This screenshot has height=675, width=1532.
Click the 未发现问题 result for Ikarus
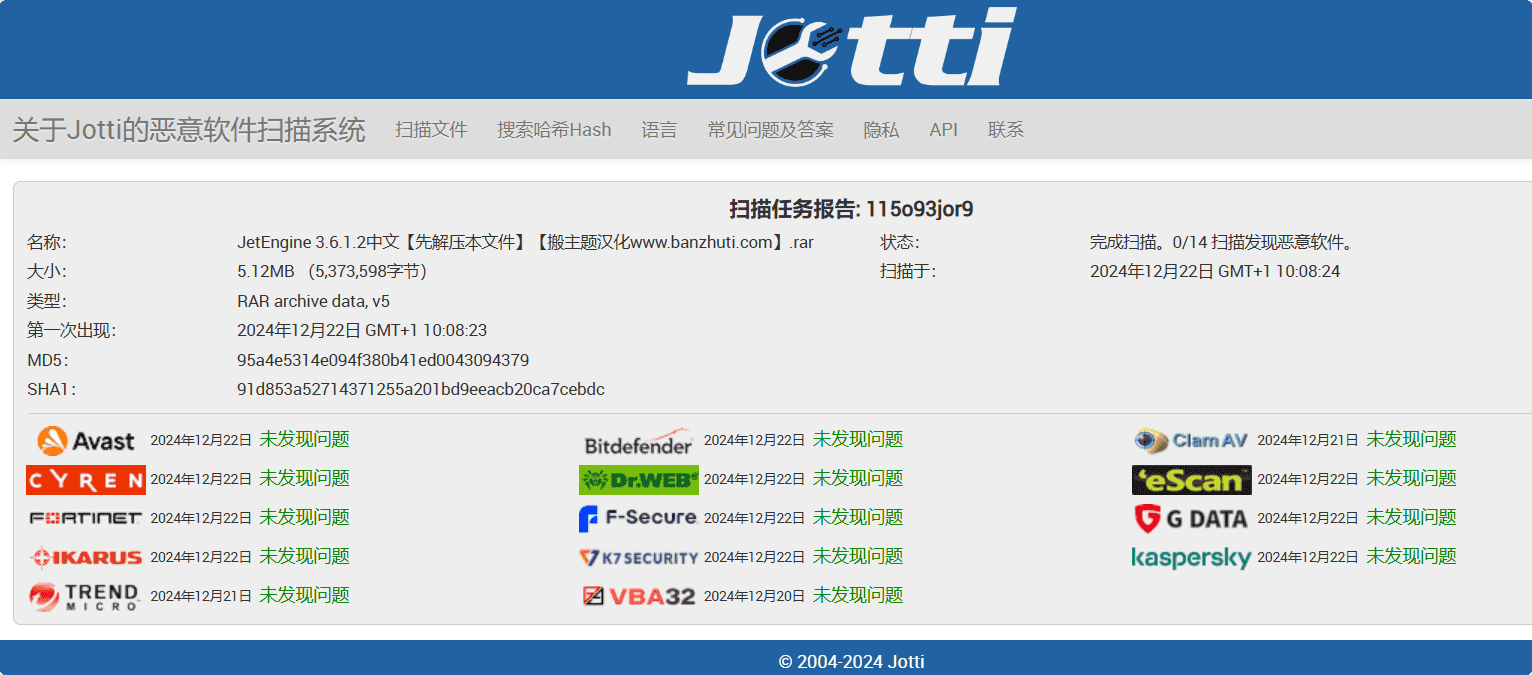pyautogui.click(x=304, y=556)
